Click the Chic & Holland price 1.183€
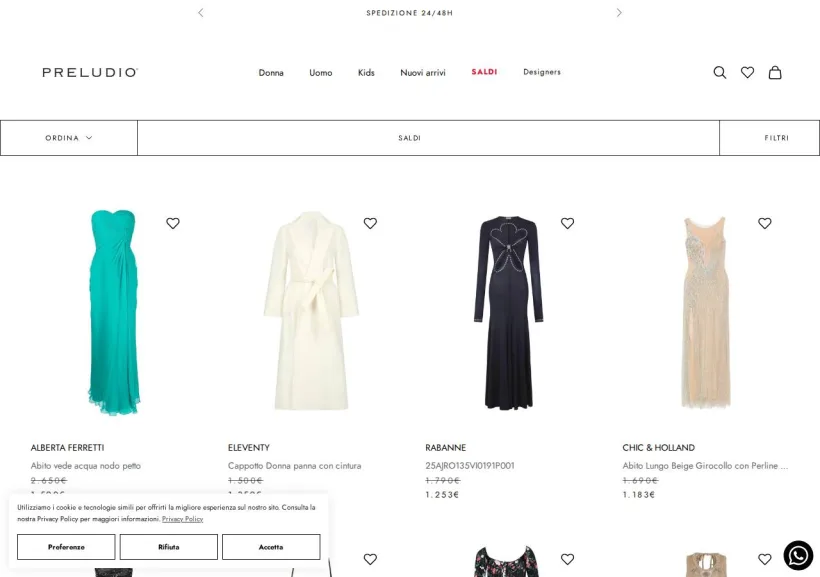820x577 pixels. (639, 494)
